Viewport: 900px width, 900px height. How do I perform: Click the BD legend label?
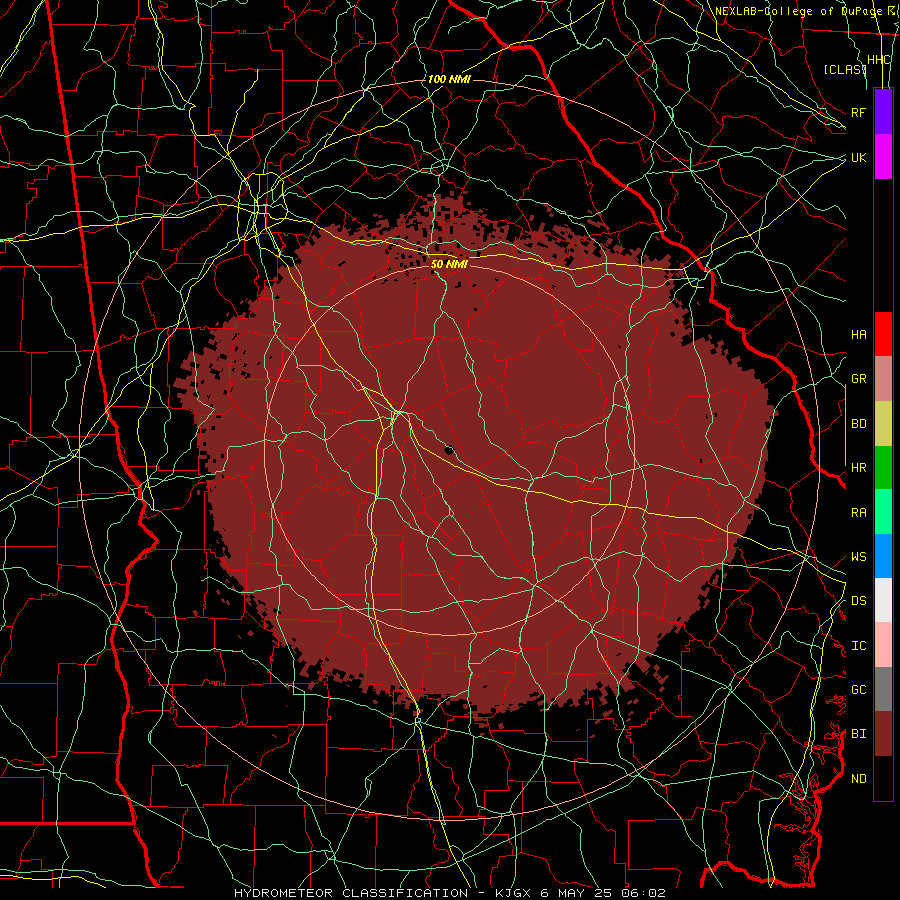coord(858,424)
